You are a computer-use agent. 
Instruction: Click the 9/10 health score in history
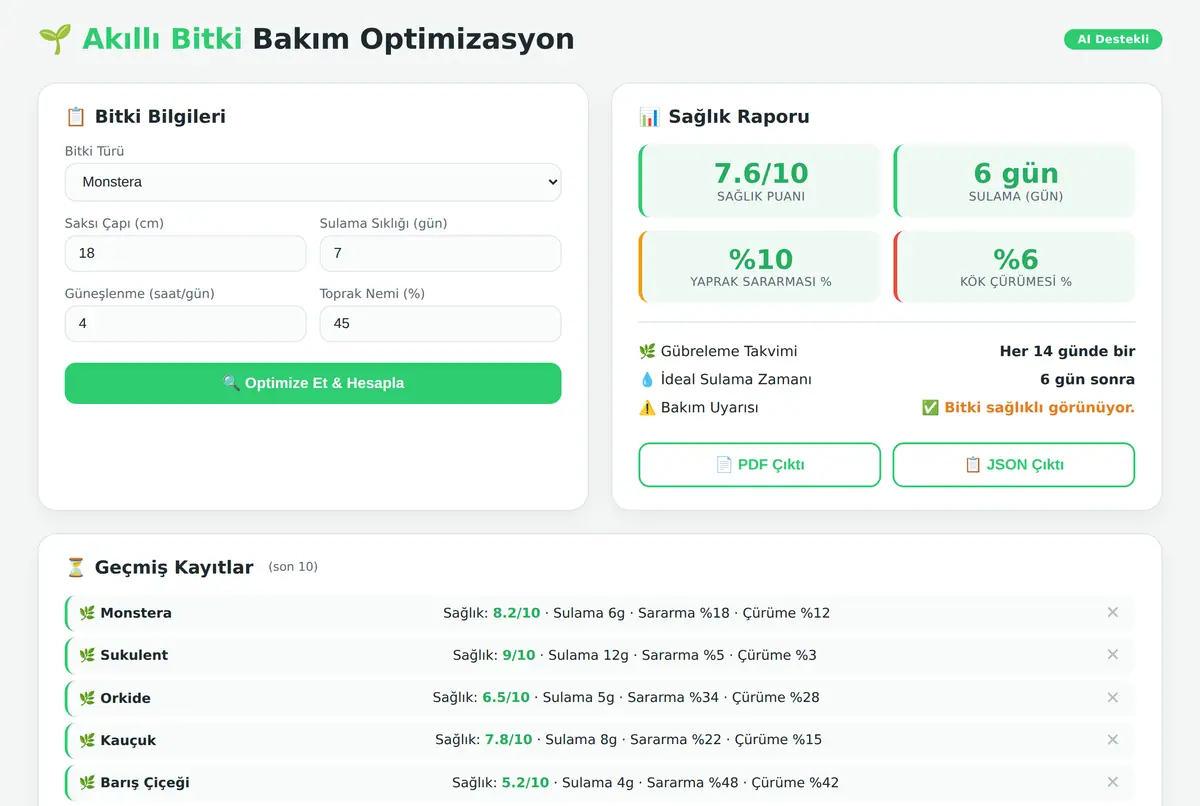pyautogui.click(x=519, y=655)
